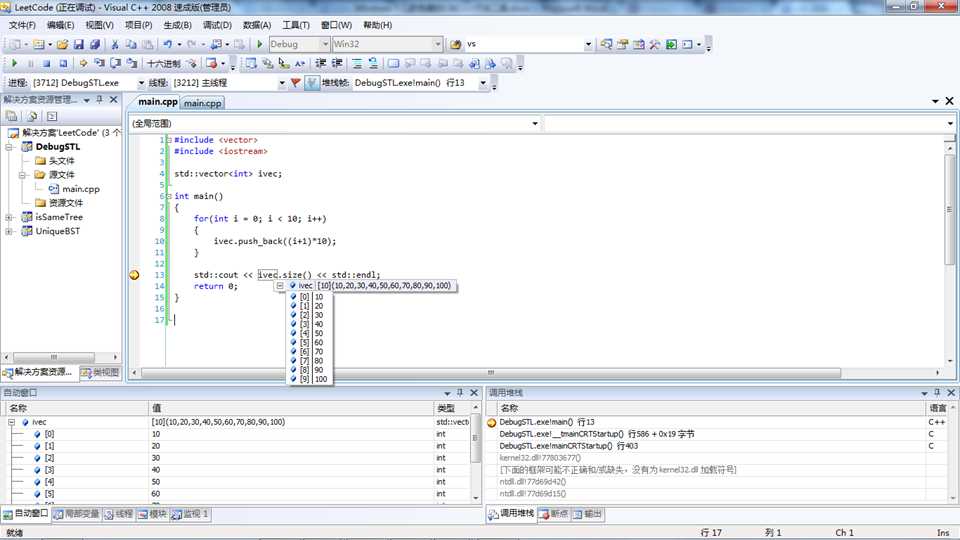
Task: Open the stack frame dropdown main() 行13
Action: coord(483,83)
